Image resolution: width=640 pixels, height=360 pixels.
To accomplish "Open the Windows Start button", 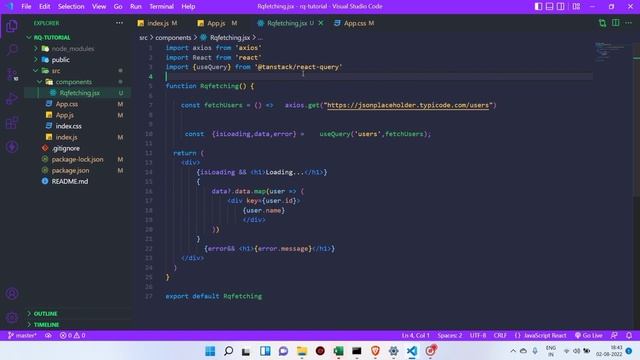I will (x=210, y=351).
